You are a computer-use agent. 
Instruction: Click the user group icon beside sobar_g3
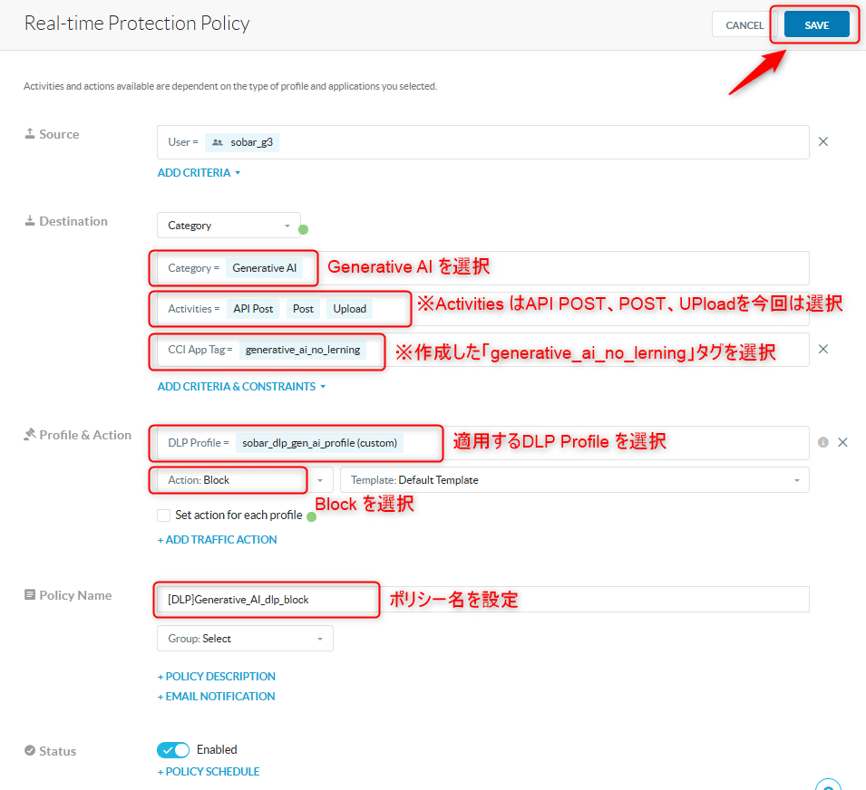point(218,143)
